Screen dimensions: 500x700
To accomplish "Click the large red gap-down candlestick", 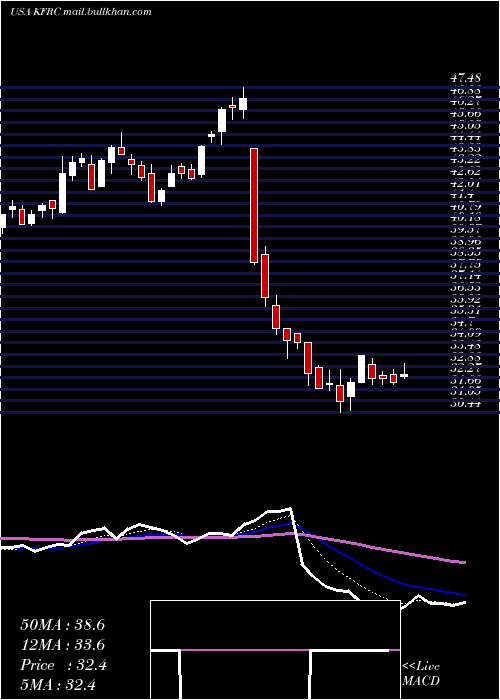I will pos(254,205).
